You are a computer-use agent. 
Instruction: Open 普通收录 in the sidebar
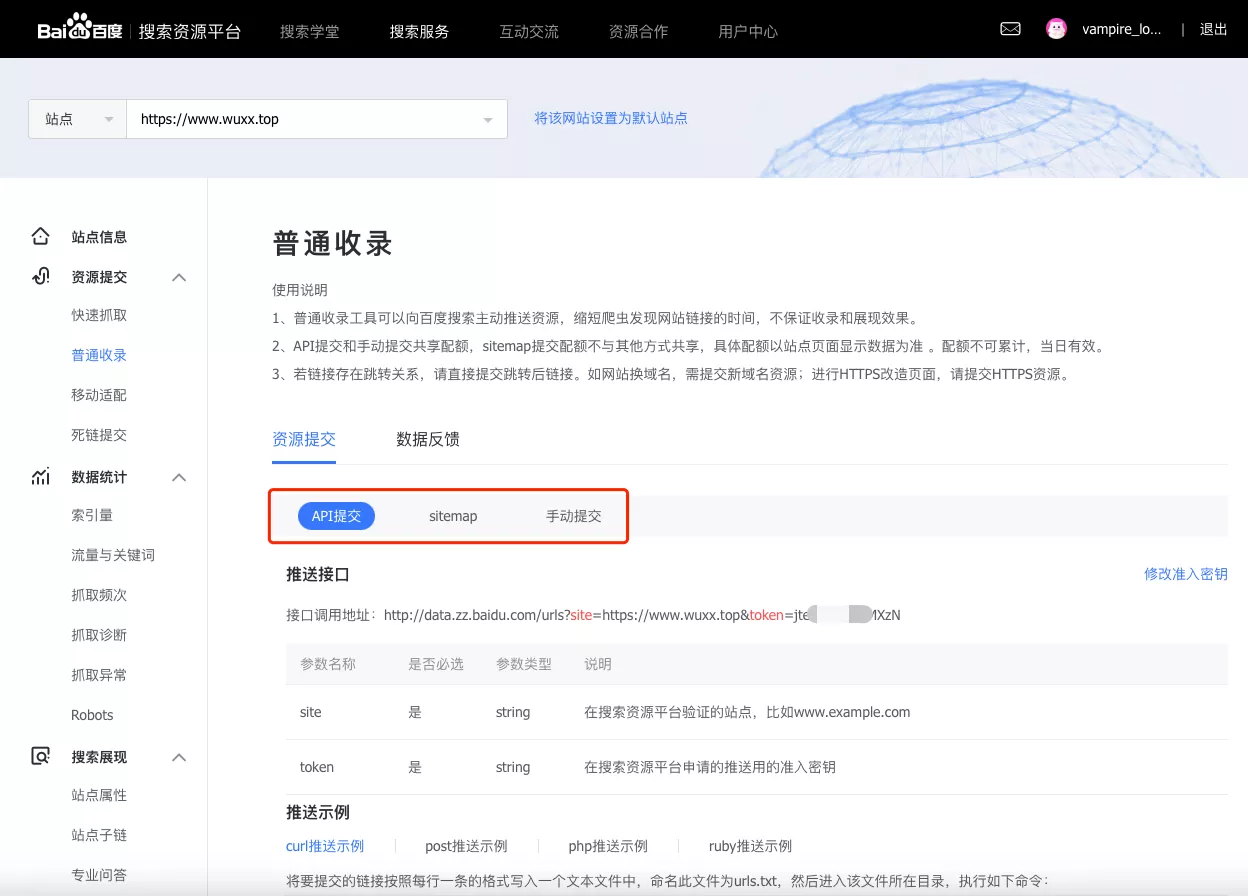pos(99,355)
